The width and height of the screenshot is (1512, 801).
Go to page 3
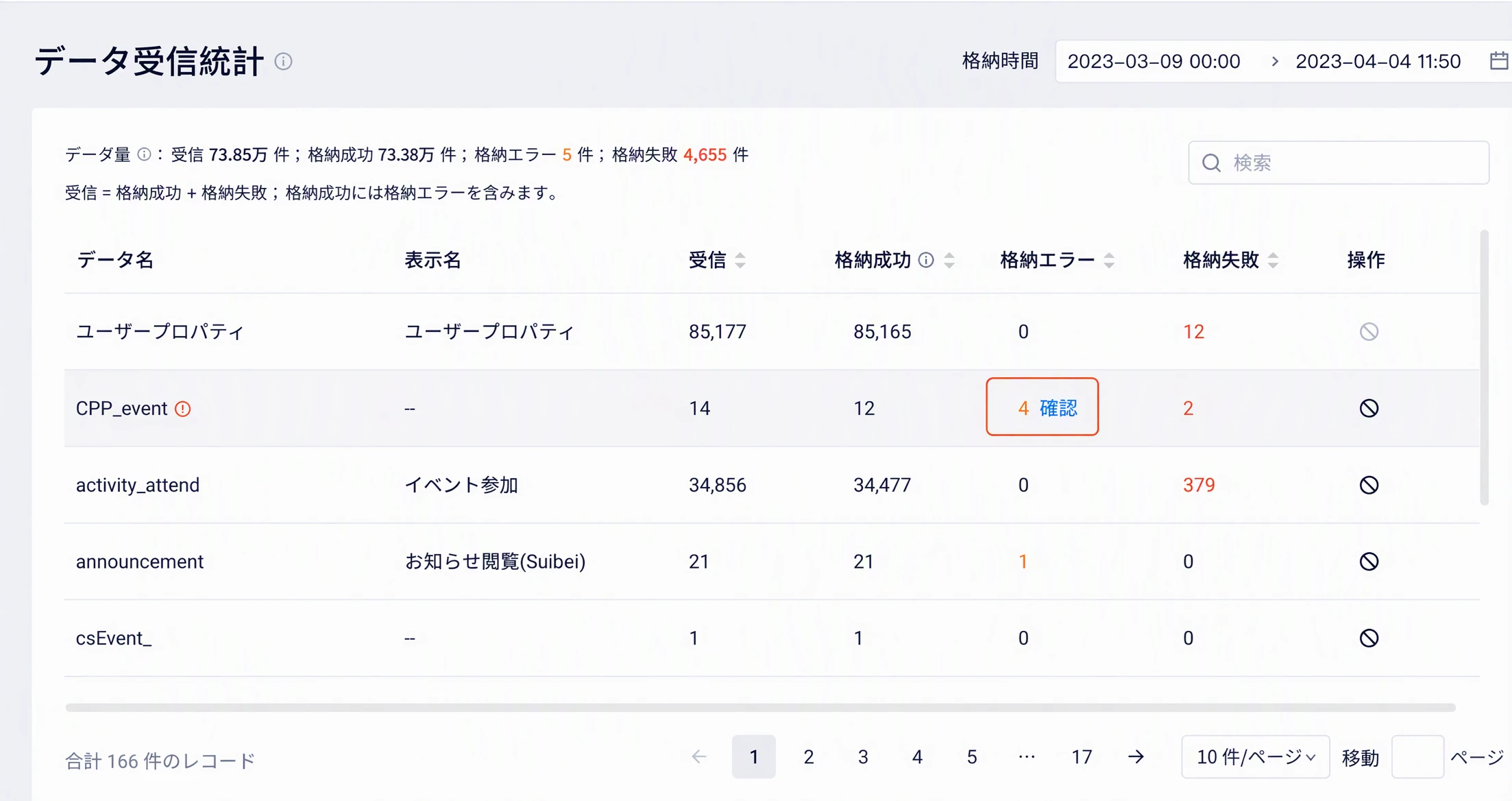point(863,757)
